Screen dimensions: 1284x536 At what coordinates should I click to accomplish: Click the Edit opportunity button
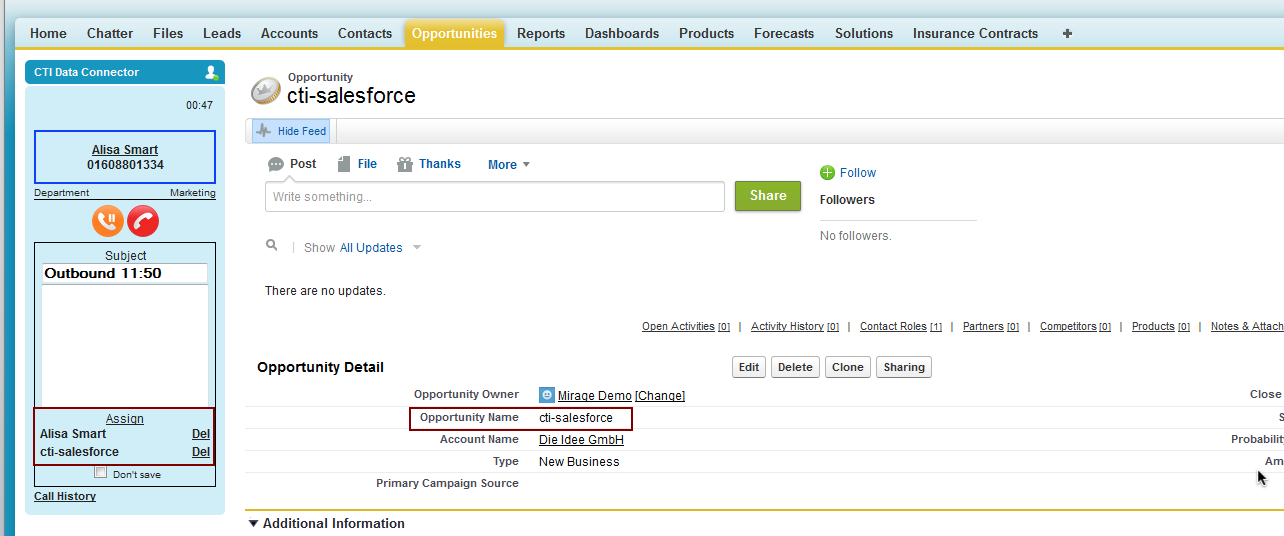[749, 367]
